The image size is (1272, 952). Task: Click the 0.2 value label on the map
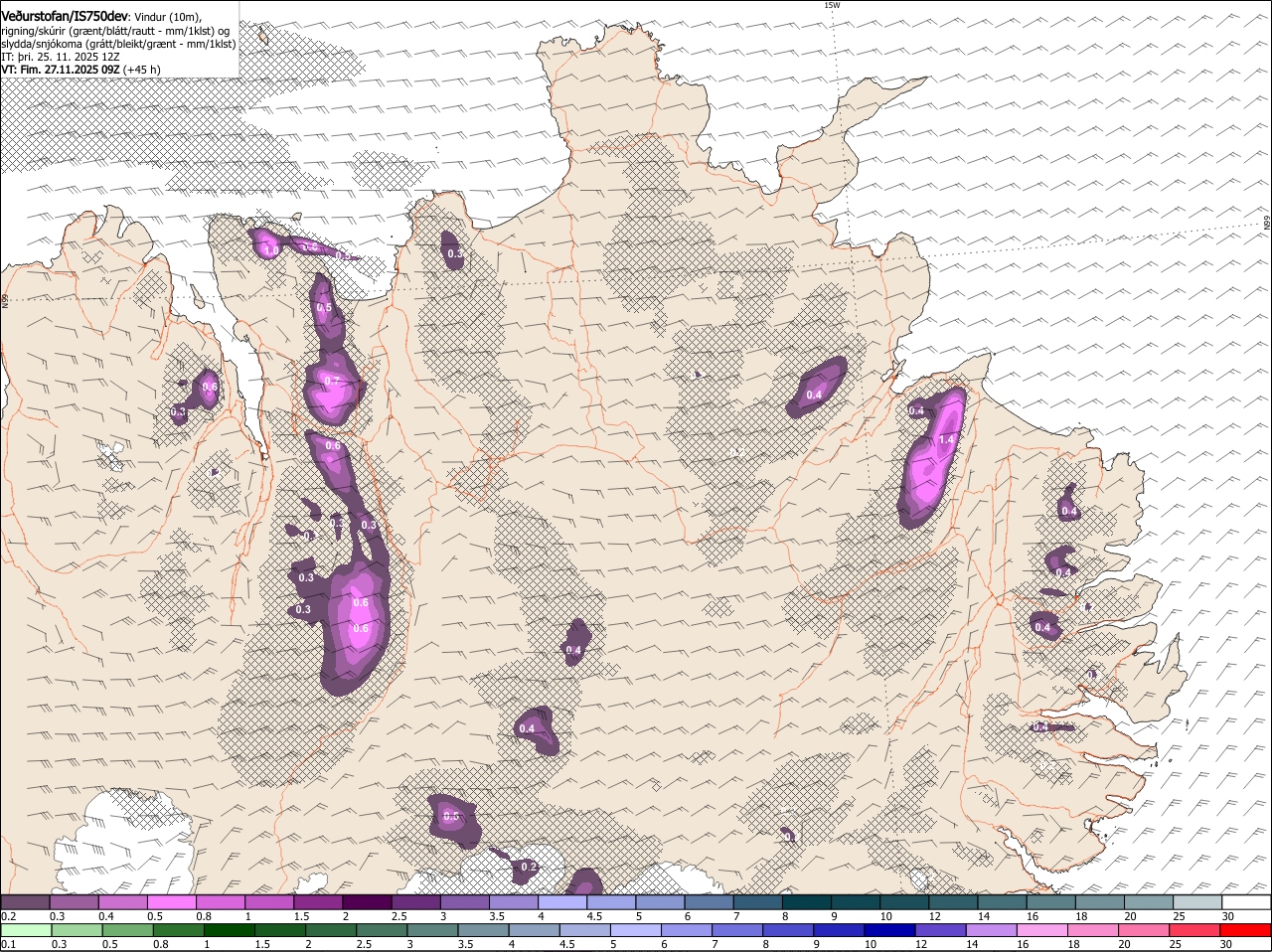point(529,868)
